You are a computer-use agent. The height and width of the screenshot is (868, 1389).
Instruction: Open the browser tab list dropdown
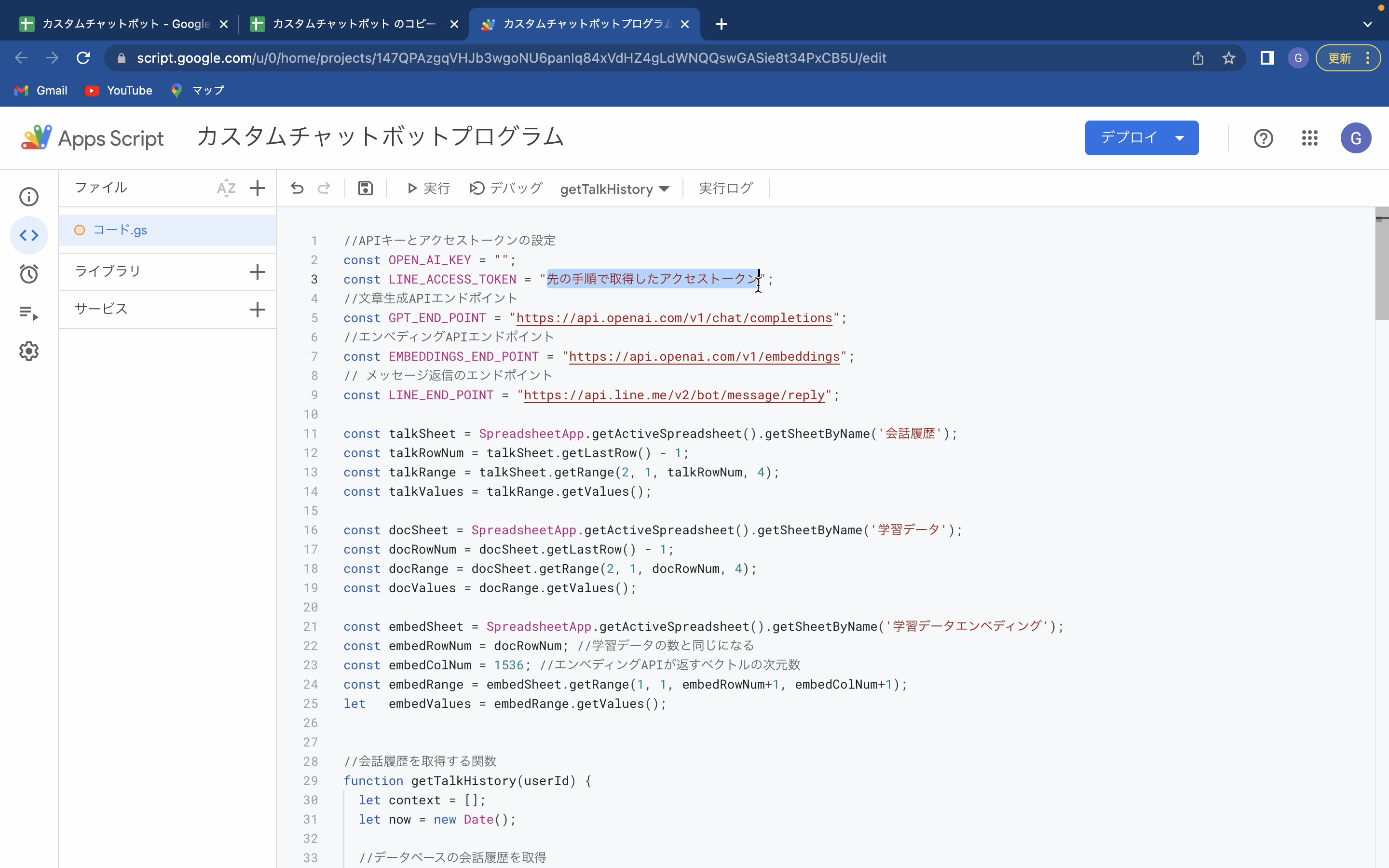(1367, 24)
